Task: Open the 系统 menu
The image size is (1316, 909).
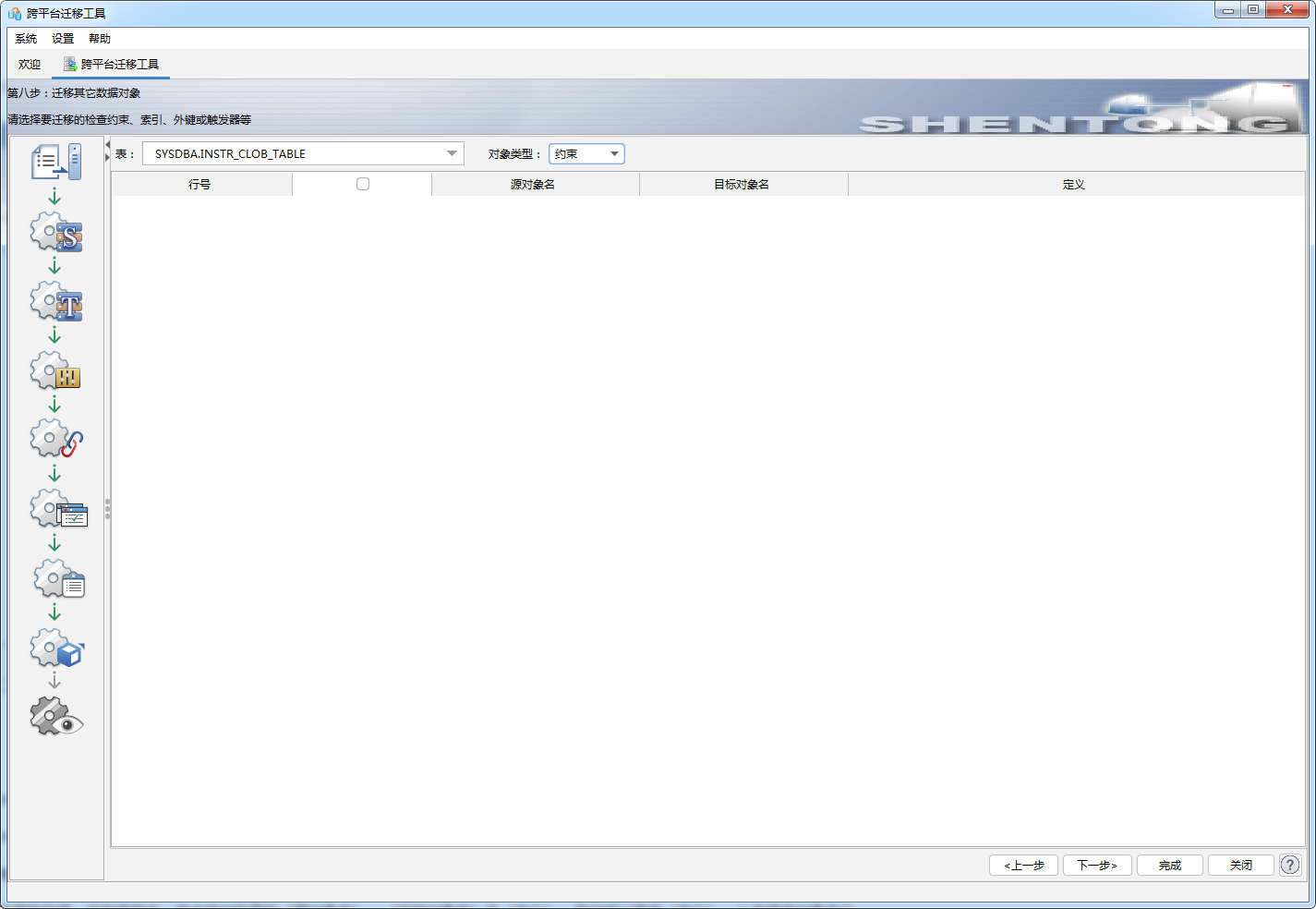Action: pyautogui.click(x=26, y=39)
